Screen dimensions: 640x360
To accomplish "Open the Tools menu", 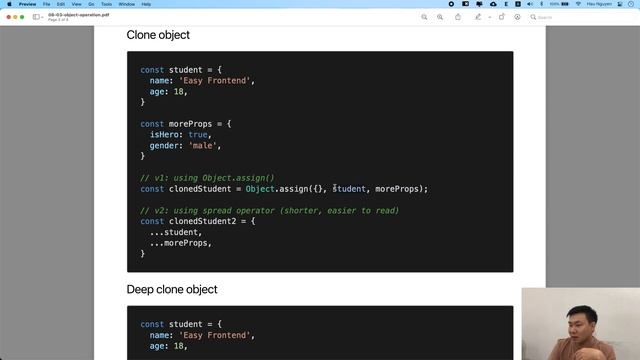I will (107, 4).
